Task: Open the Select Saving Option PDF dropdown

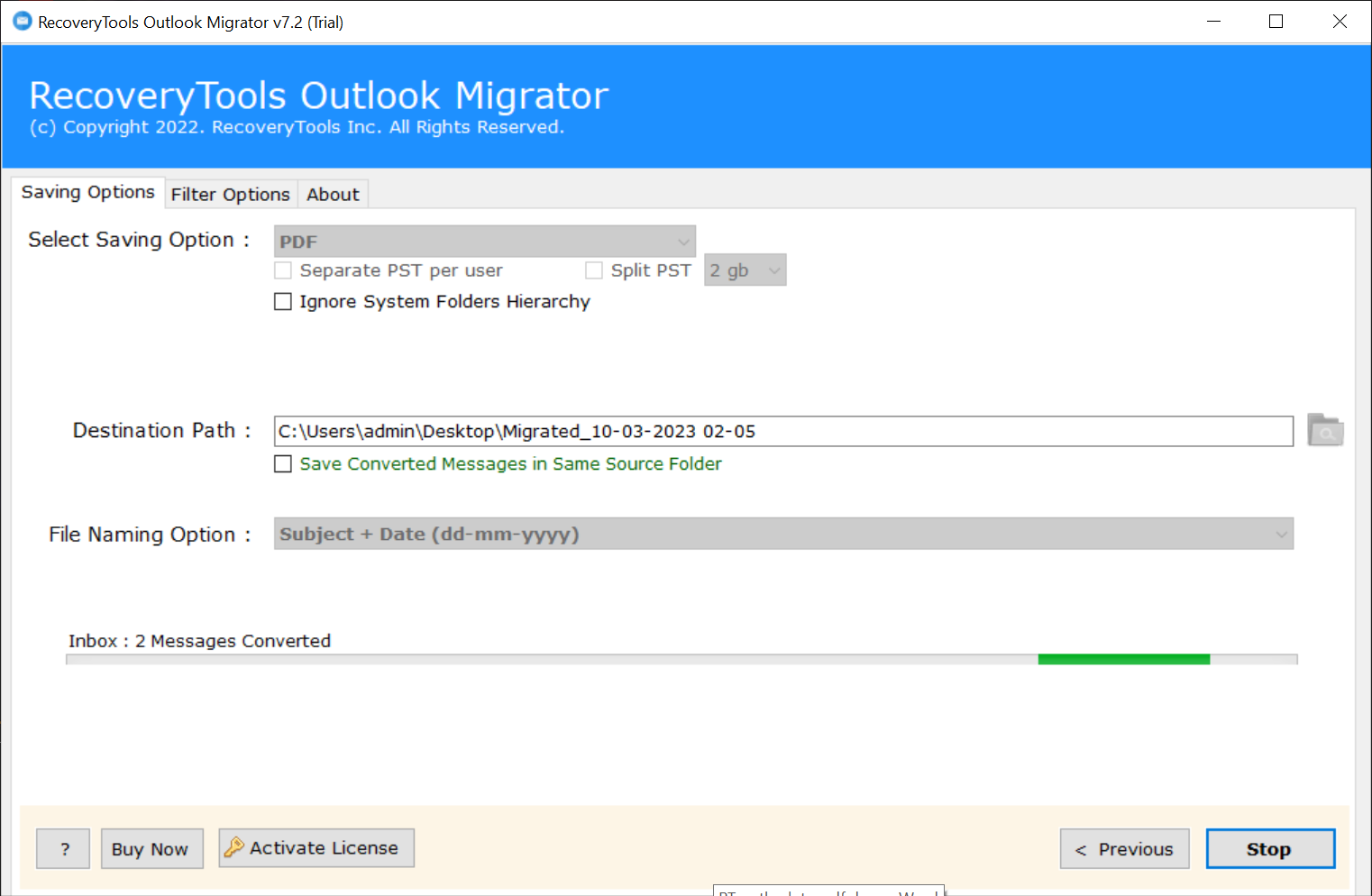Action: [x=485, y=242]
